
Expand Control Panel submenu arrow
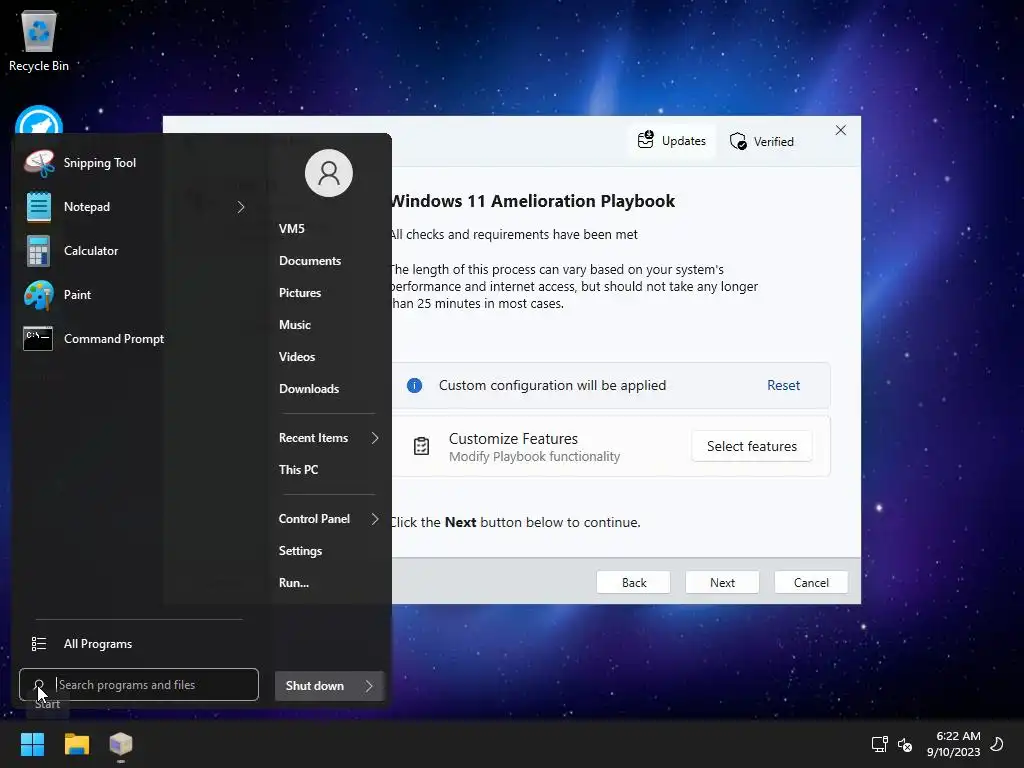pos(375,519)
